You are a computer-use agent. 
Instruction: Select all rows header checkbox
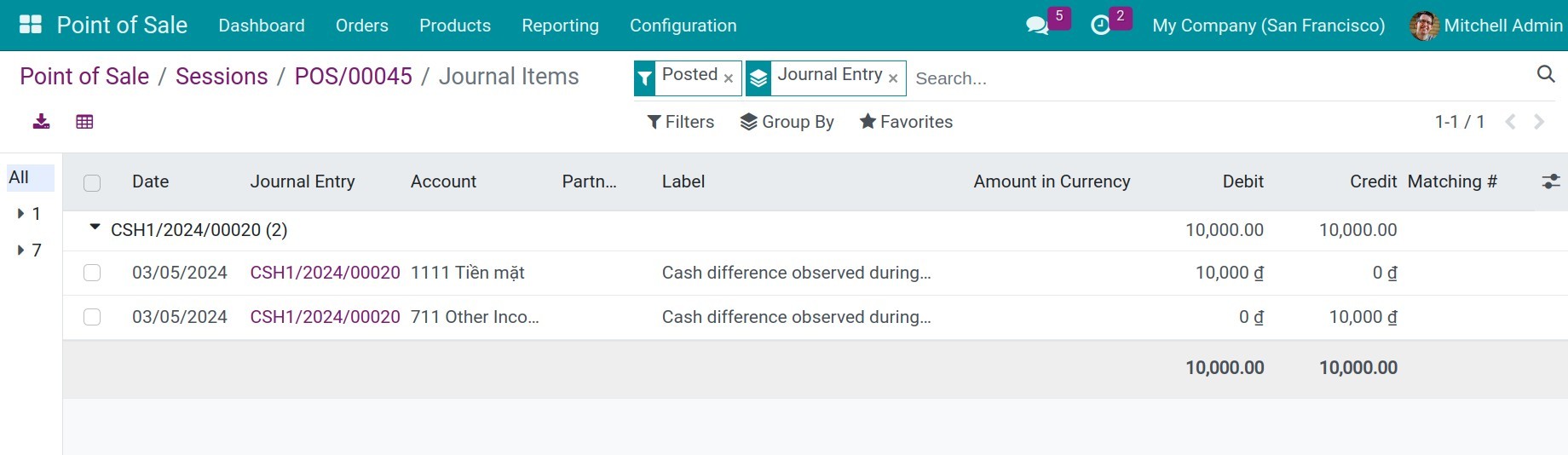point(92,182)
